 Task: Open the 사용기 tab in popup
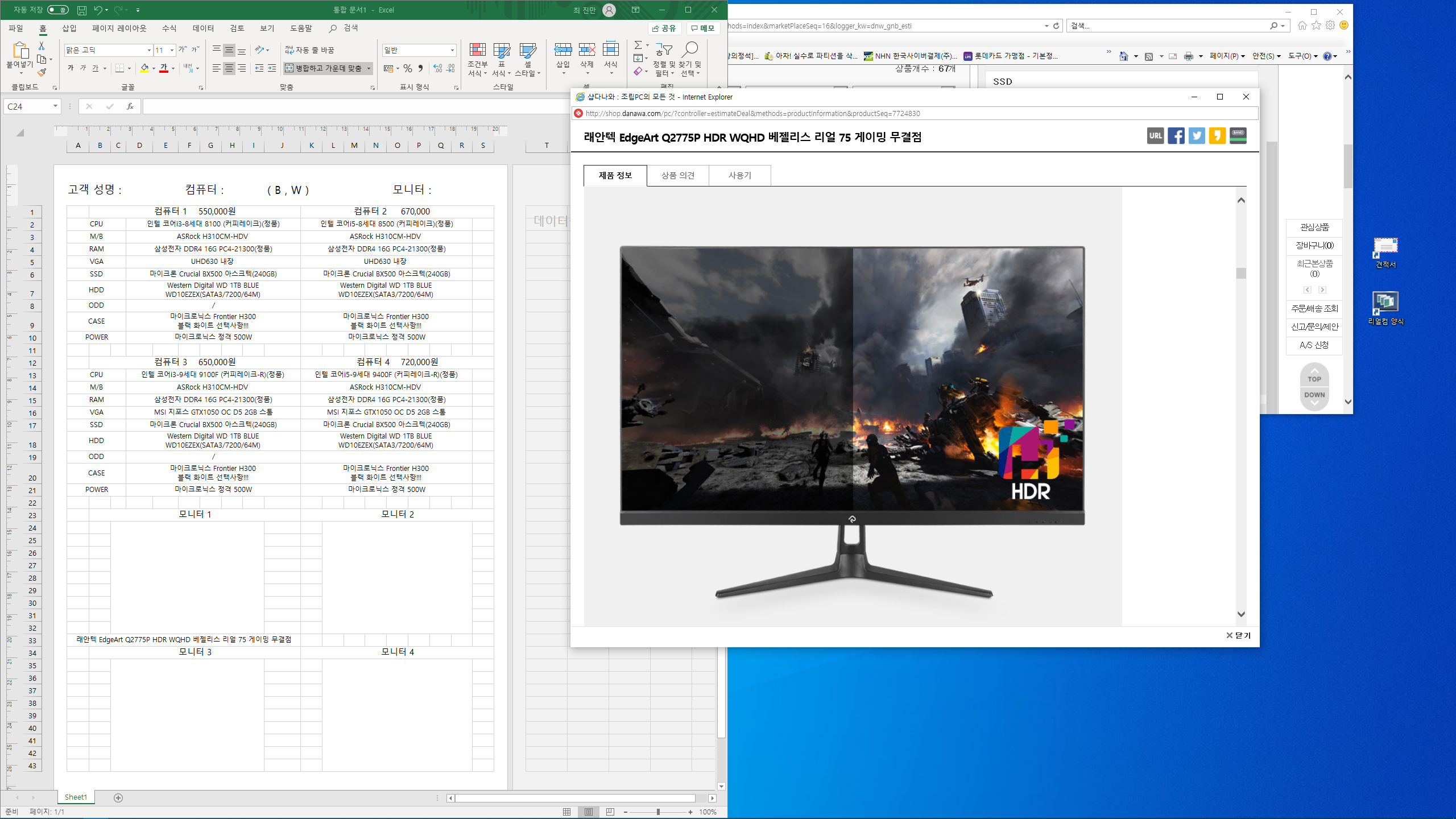(x=740, y=176)
